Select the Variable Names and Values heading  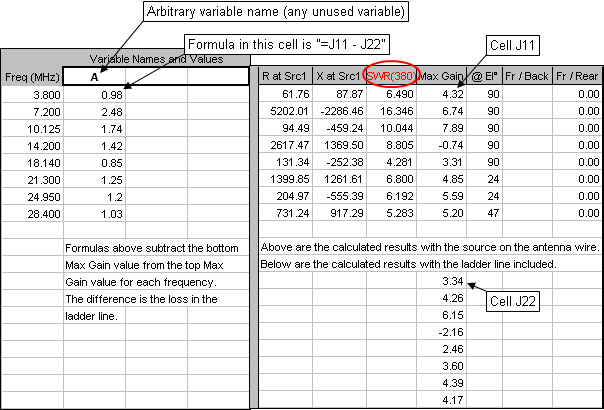(x=155, y=59)
